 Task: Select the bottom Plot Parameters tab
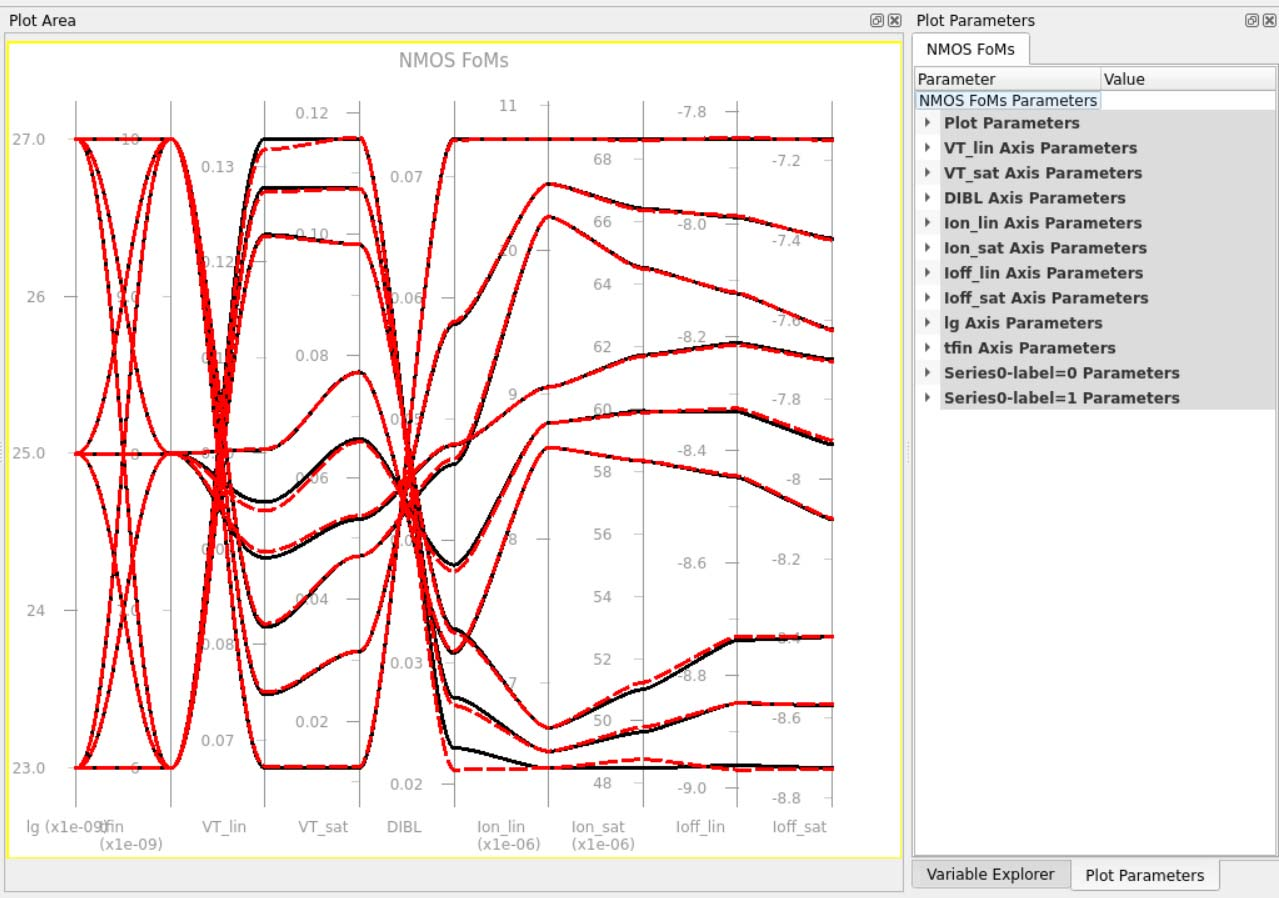pos(1144,875)
